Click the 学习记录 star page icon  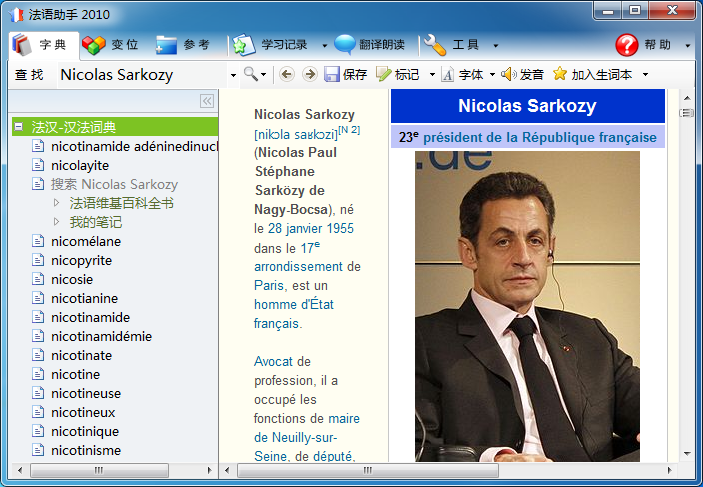(243, 45)
